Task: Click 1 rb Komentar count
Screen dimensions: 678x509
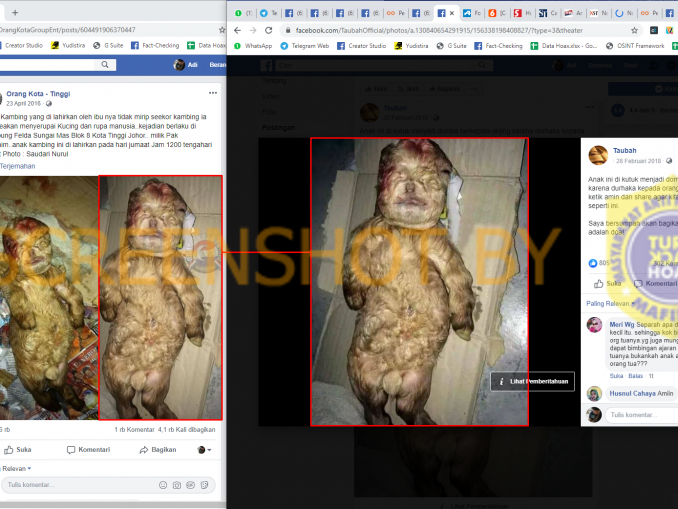Action: 134,430
